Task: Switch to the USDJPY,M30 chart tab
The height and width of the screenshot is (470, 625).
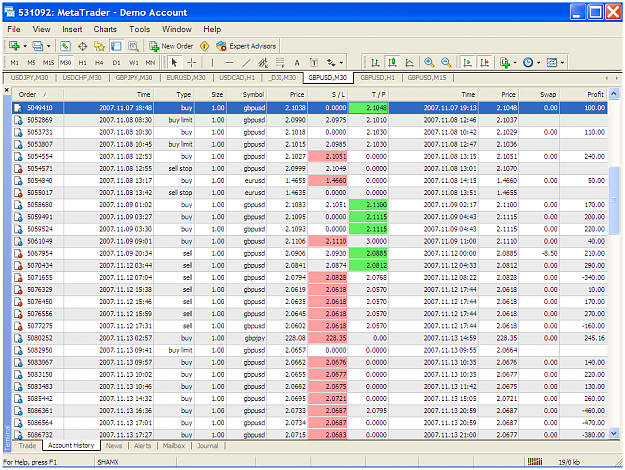Action: (x=28, y=77)
